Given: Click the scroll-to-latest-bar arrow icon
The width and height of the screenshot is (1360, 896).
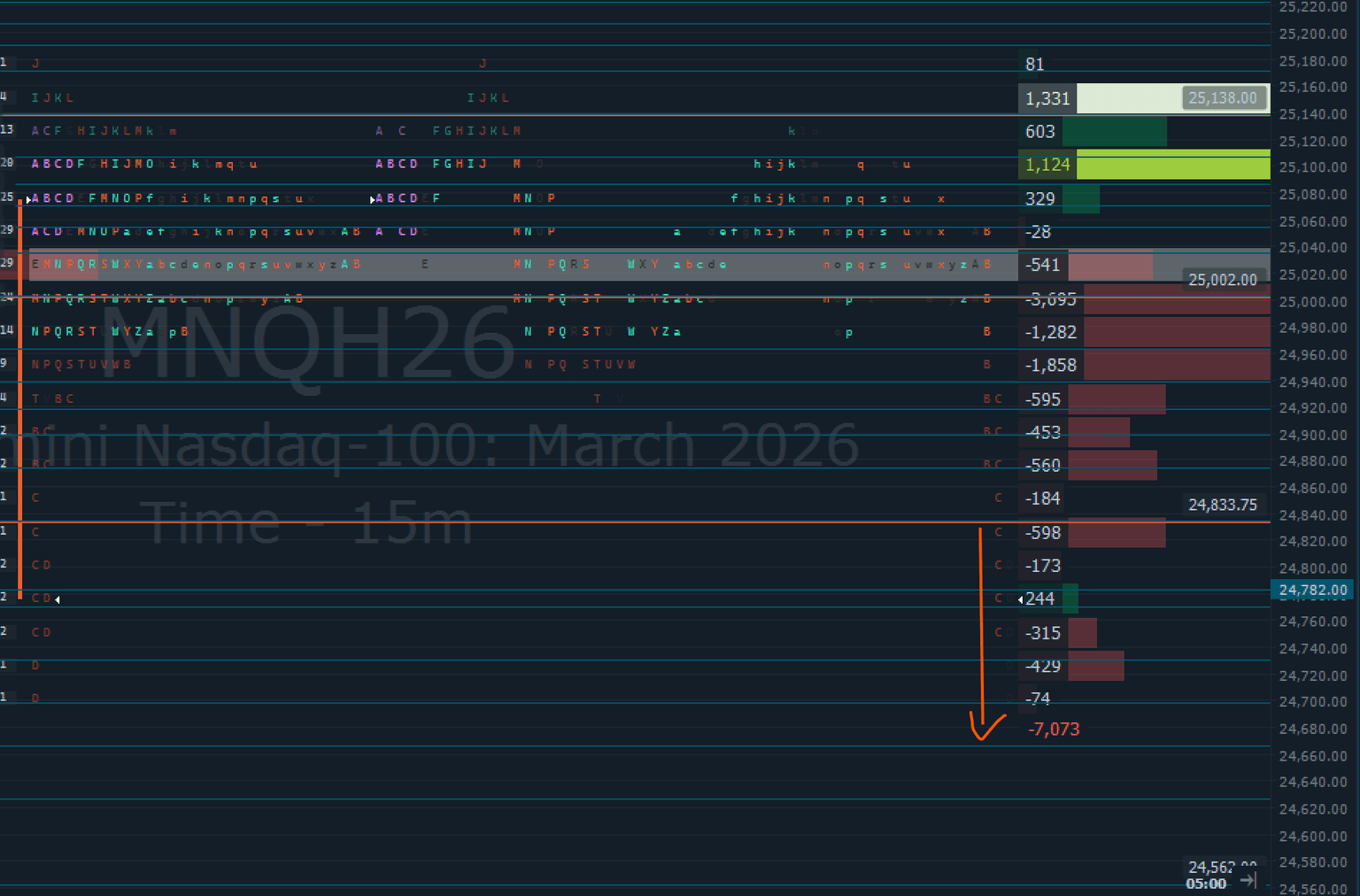Looking at the screenshot, I should pos(1248,880).
